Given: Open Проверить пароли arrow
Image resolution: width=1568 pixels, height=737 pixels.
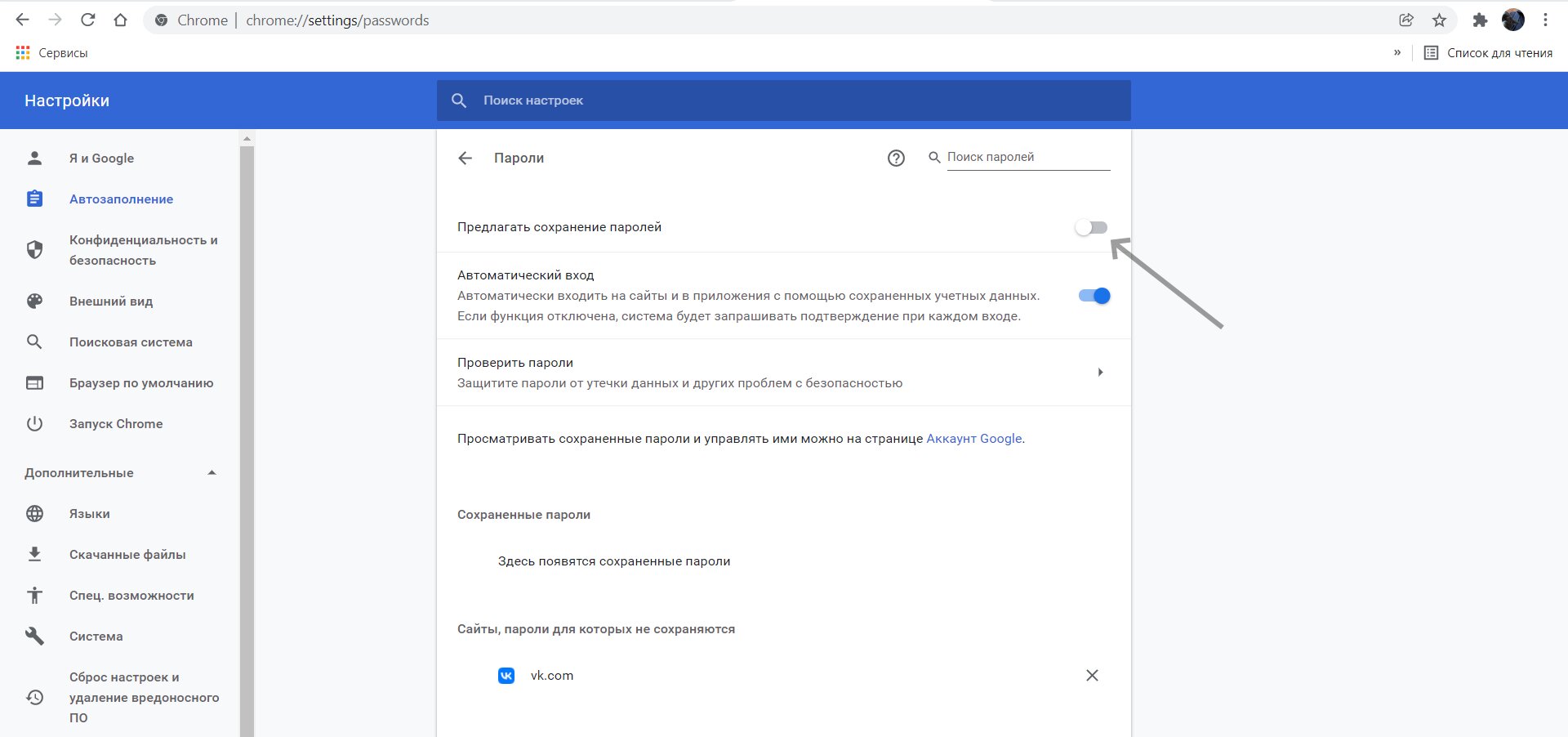Looking at the screenshot, I should (x=1100, y=373).
